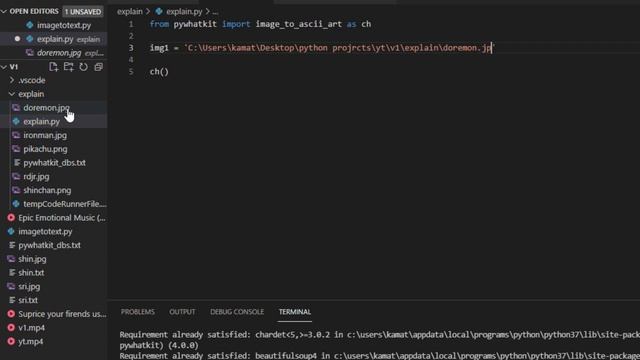Open explain.py in explain folder
Viewport: 640px width, 360px height.
point(41,122)
